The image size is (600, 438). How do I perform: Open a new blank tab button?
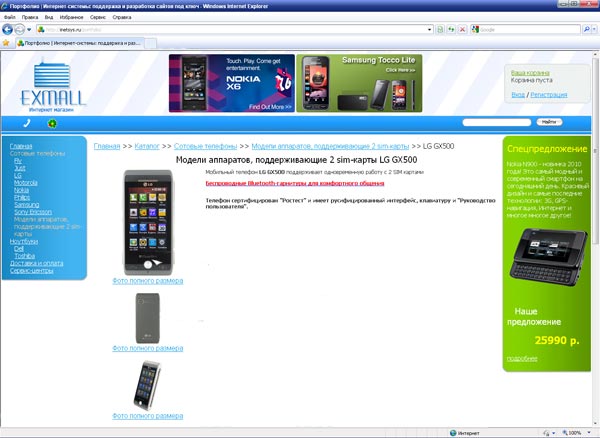150,44
